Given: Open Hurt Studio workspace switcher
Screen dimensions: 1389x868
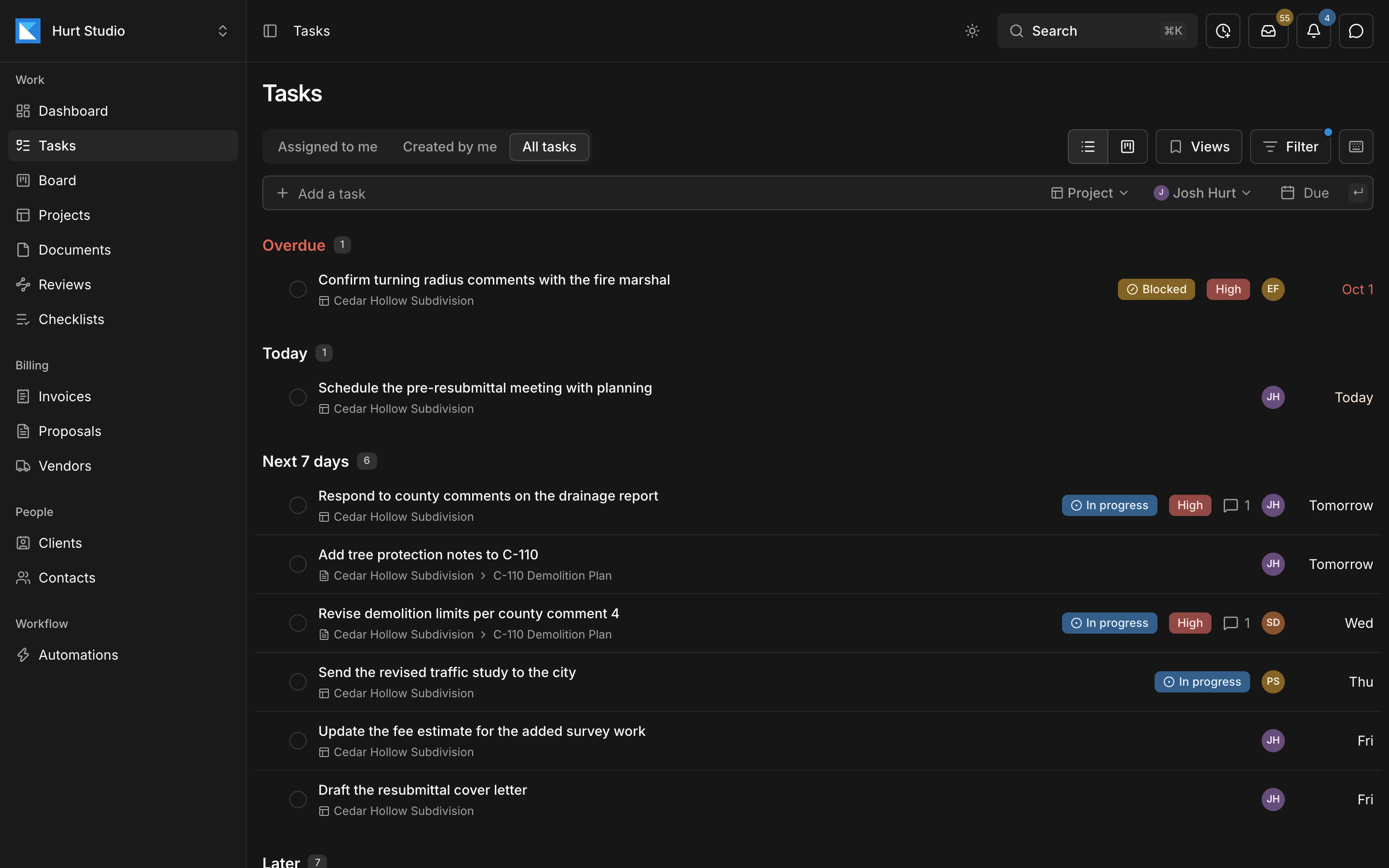Looking at the screenshot, I should tap(122, 31).
